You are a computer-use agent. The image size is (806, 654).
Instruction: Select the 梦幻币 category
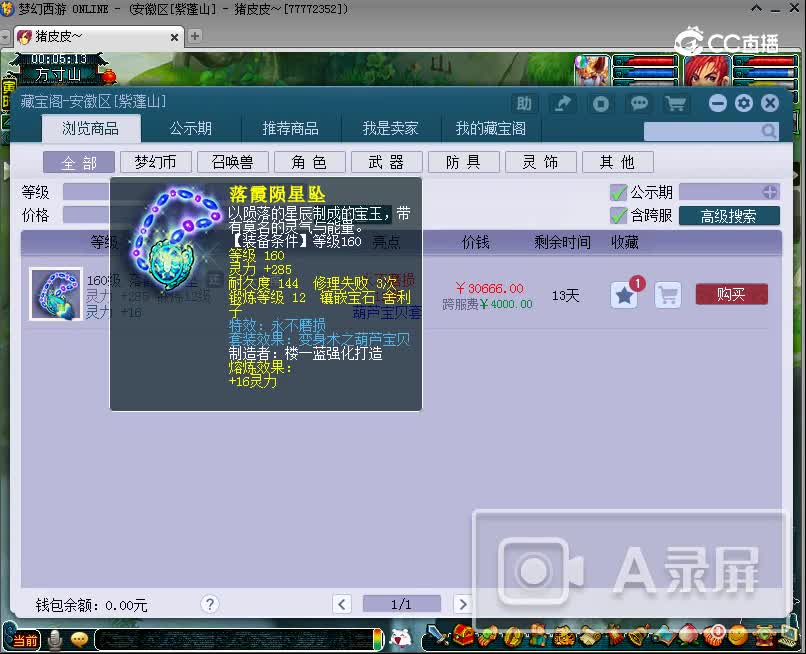[155, 162]
